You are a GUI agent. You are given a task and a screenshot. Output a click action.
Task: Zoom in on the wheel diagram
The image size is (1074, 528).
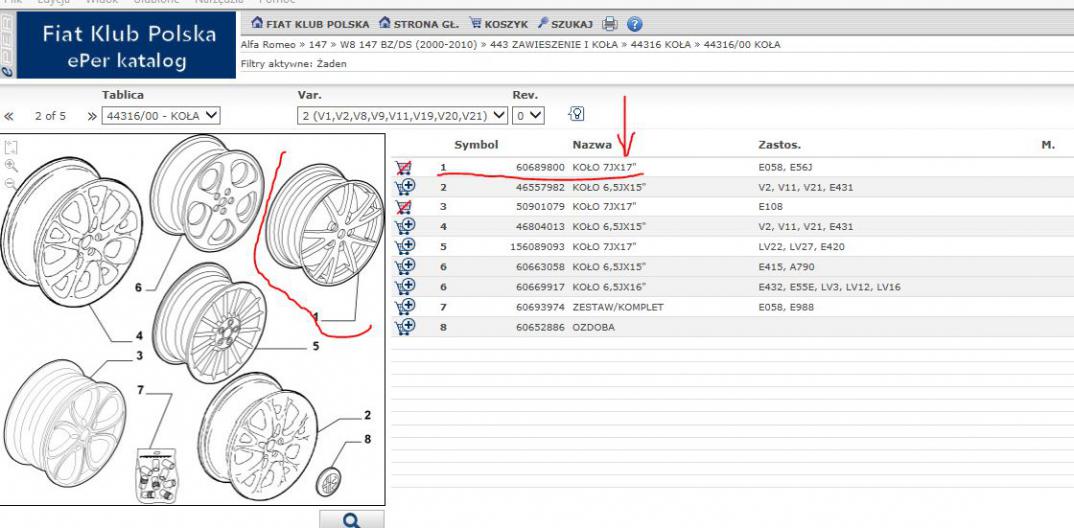click(11, 165)
